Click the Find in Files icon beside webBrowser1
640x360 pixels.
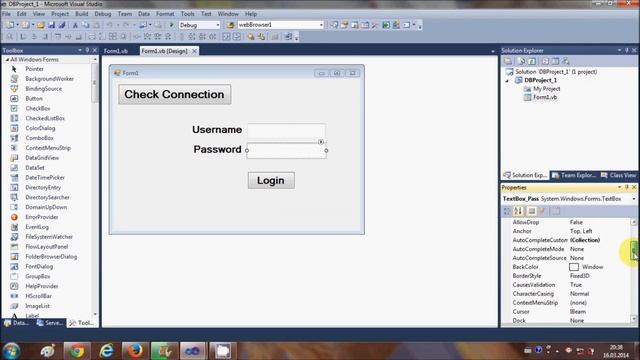[231, 25]
